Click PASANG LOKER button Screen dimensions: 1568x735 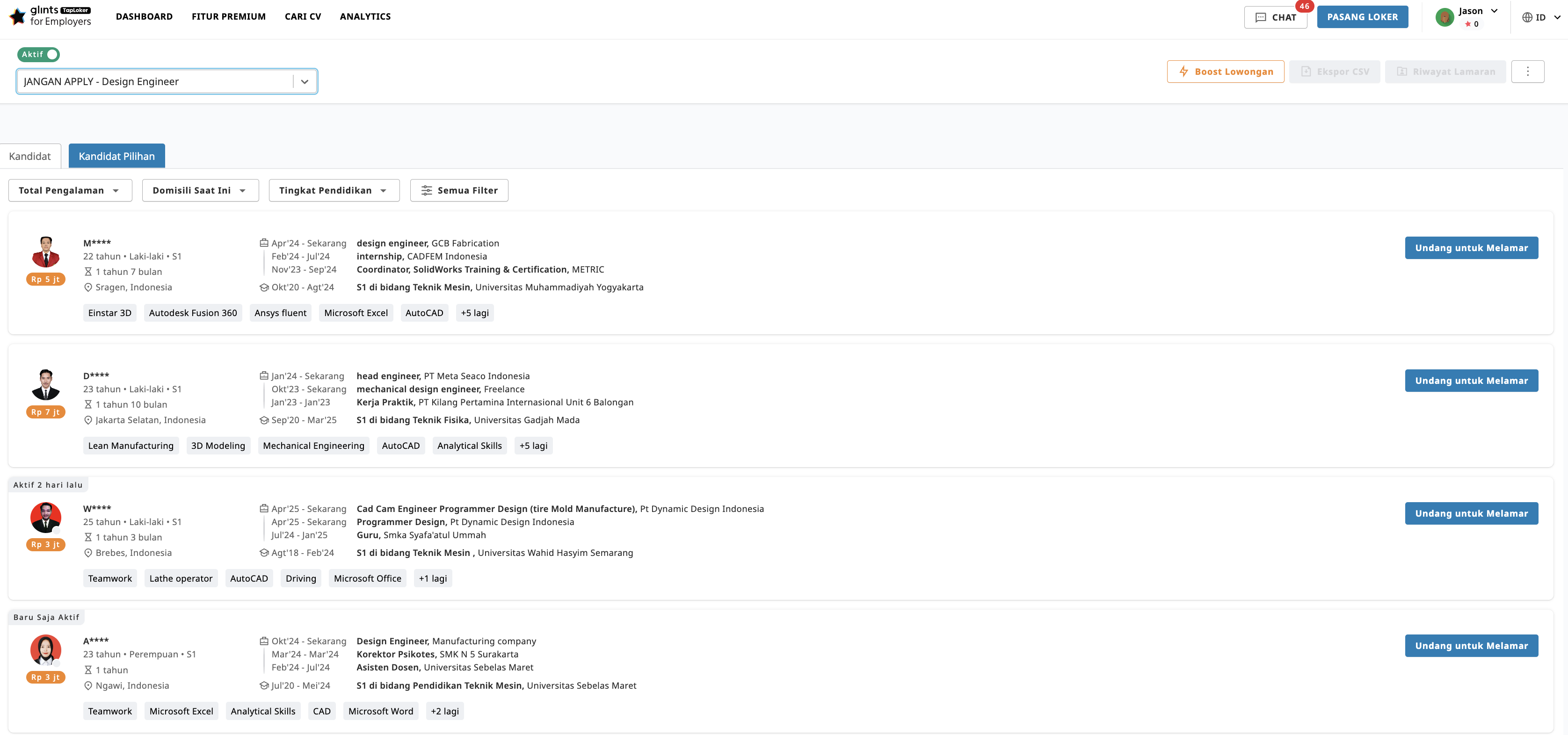click(x=1362, y=16)
